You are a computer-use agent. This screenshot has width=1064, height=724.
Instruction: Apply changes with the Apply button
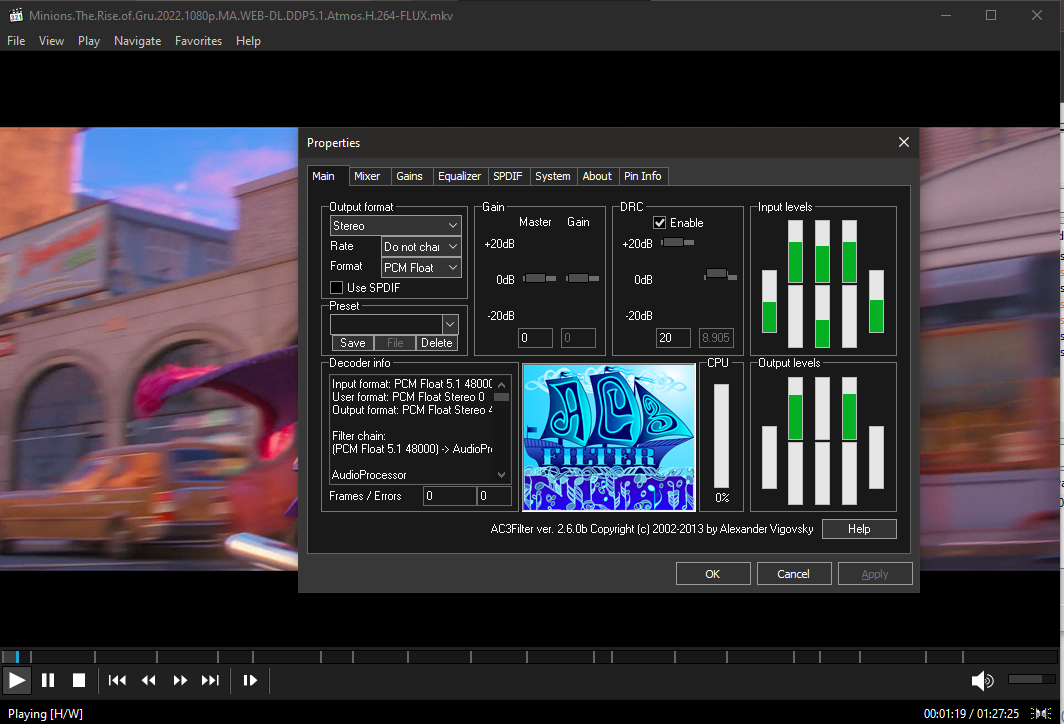(874, 573)
